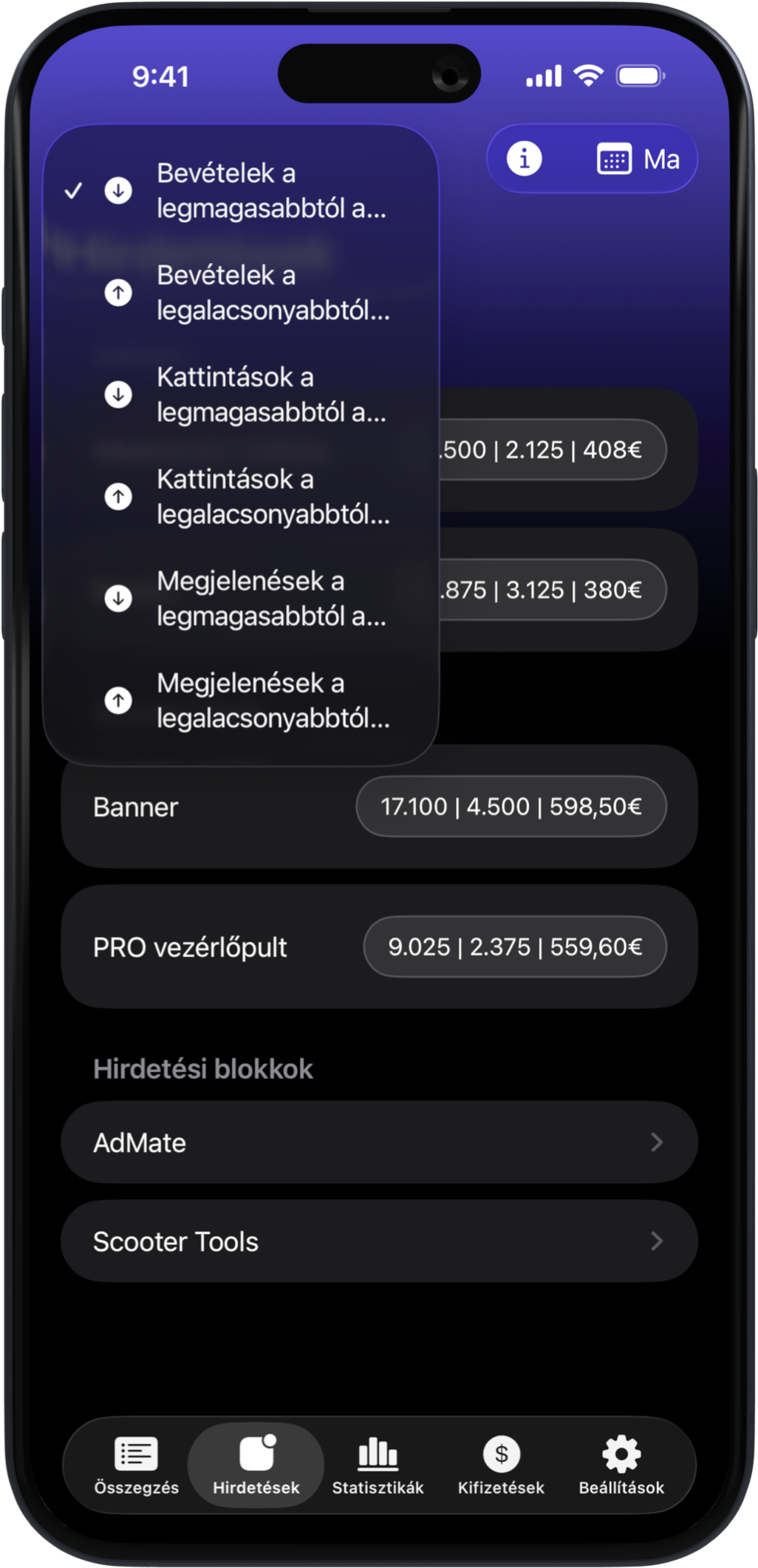Open the Statisztikák bar chart icon
758x1568 pixels.
tap(378, 1454)
